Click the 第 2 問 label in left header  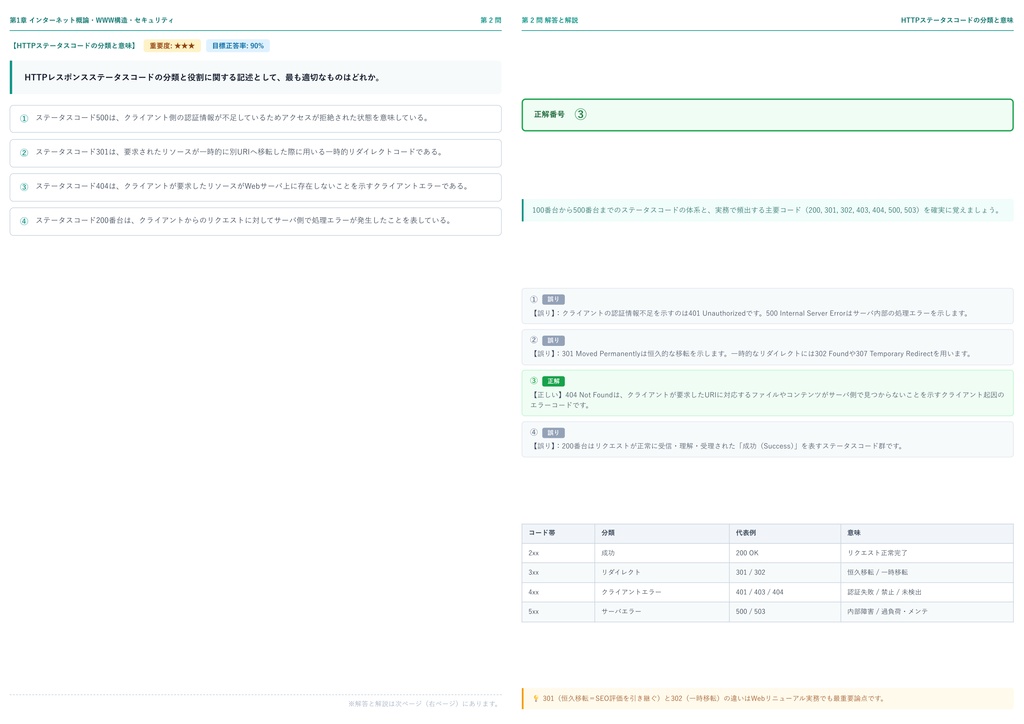coord(490,20)
